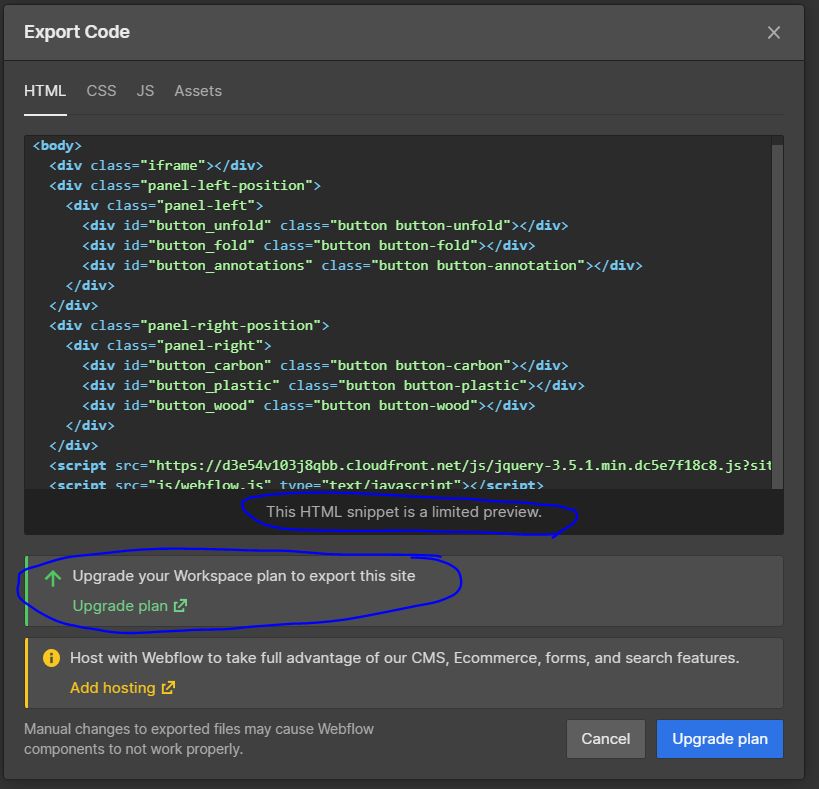Click the button_fold div line
This screenshot has width=819, height=789.
pos(309,245)
